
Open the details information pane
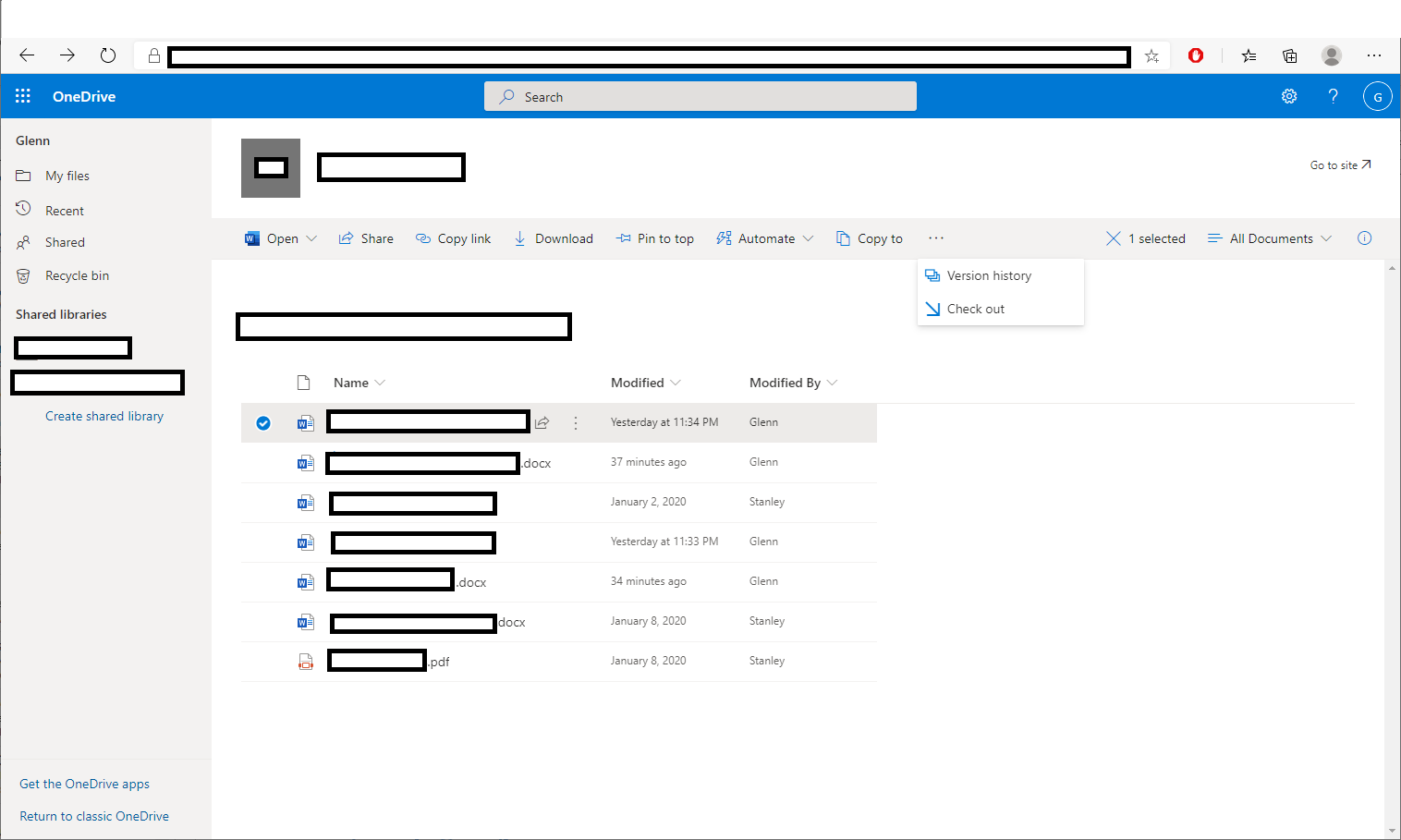tap(1364, 237)
